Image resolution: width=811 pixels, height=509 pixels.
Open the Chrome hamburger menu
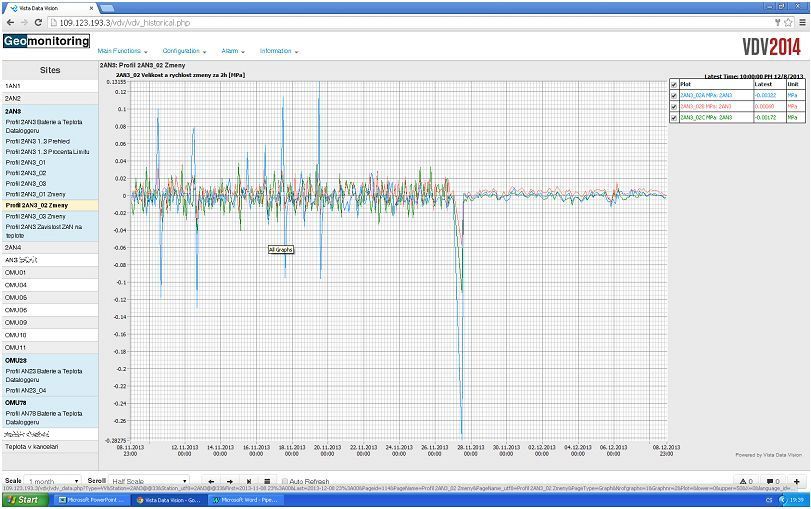802,22
